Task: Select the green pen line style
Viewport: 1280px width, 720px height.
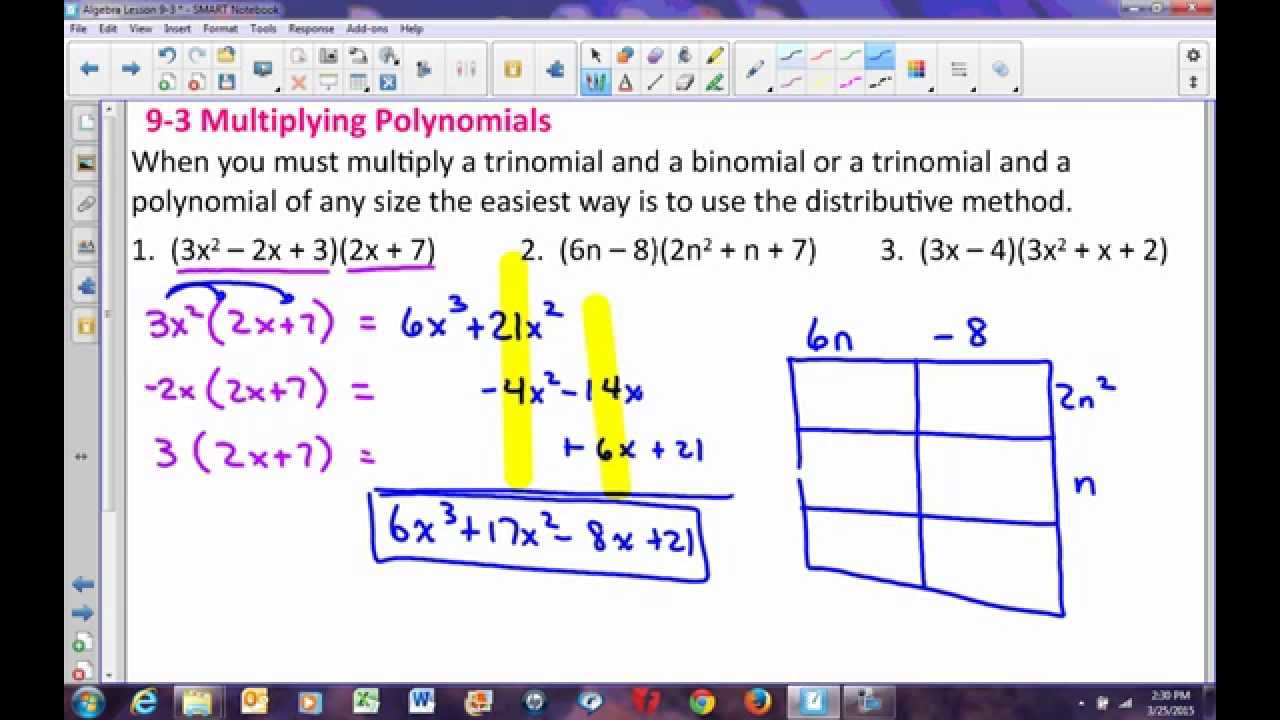Action: coord(851,57)
